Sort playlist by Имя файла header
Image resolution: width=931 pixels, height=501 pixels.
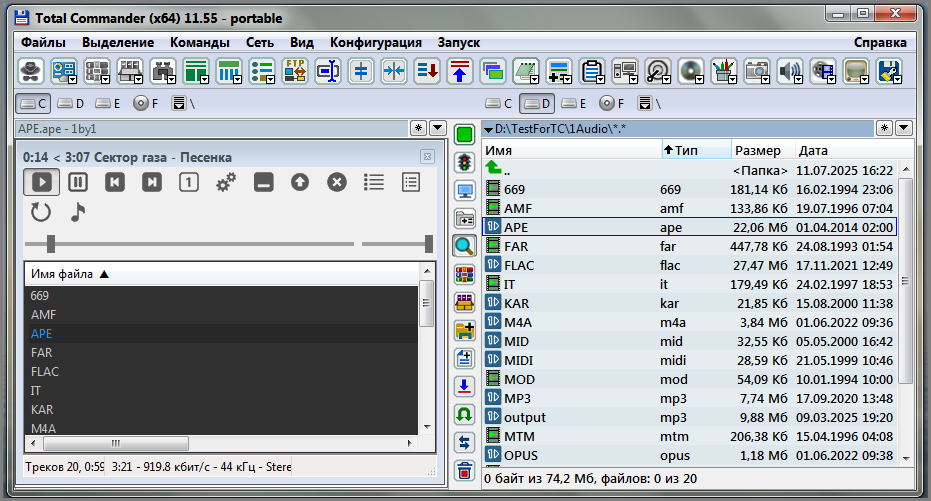222,274
